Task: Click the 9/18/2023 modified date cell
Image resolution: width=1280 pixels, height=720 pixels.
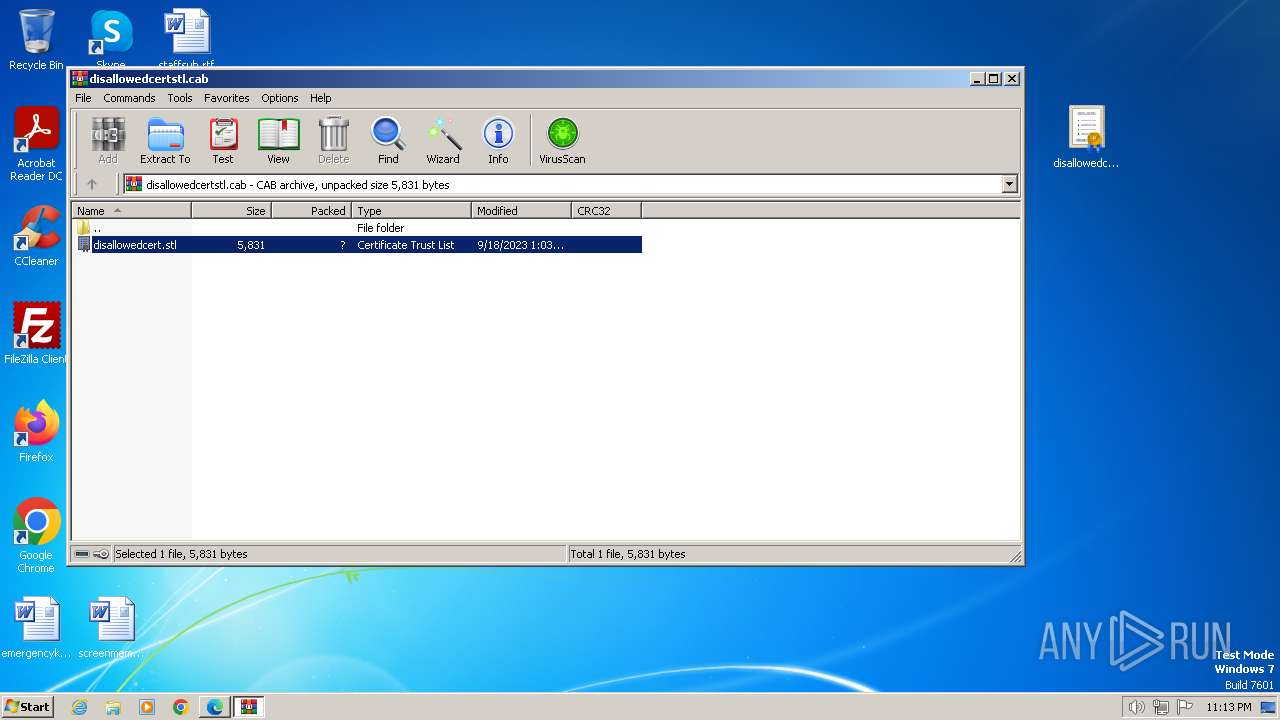Action: point(520,245)
